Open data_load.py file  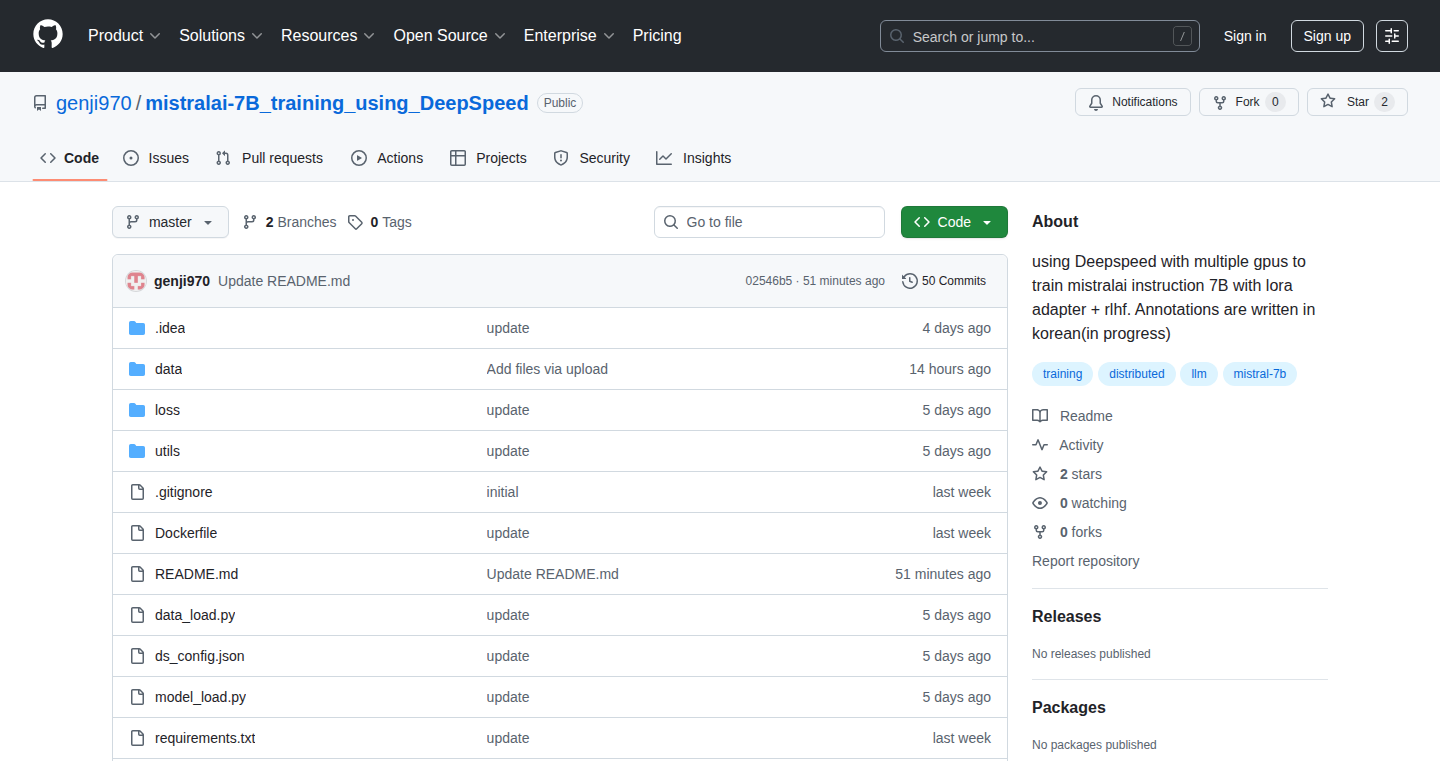pyautogui.click(x=195, y=615)
